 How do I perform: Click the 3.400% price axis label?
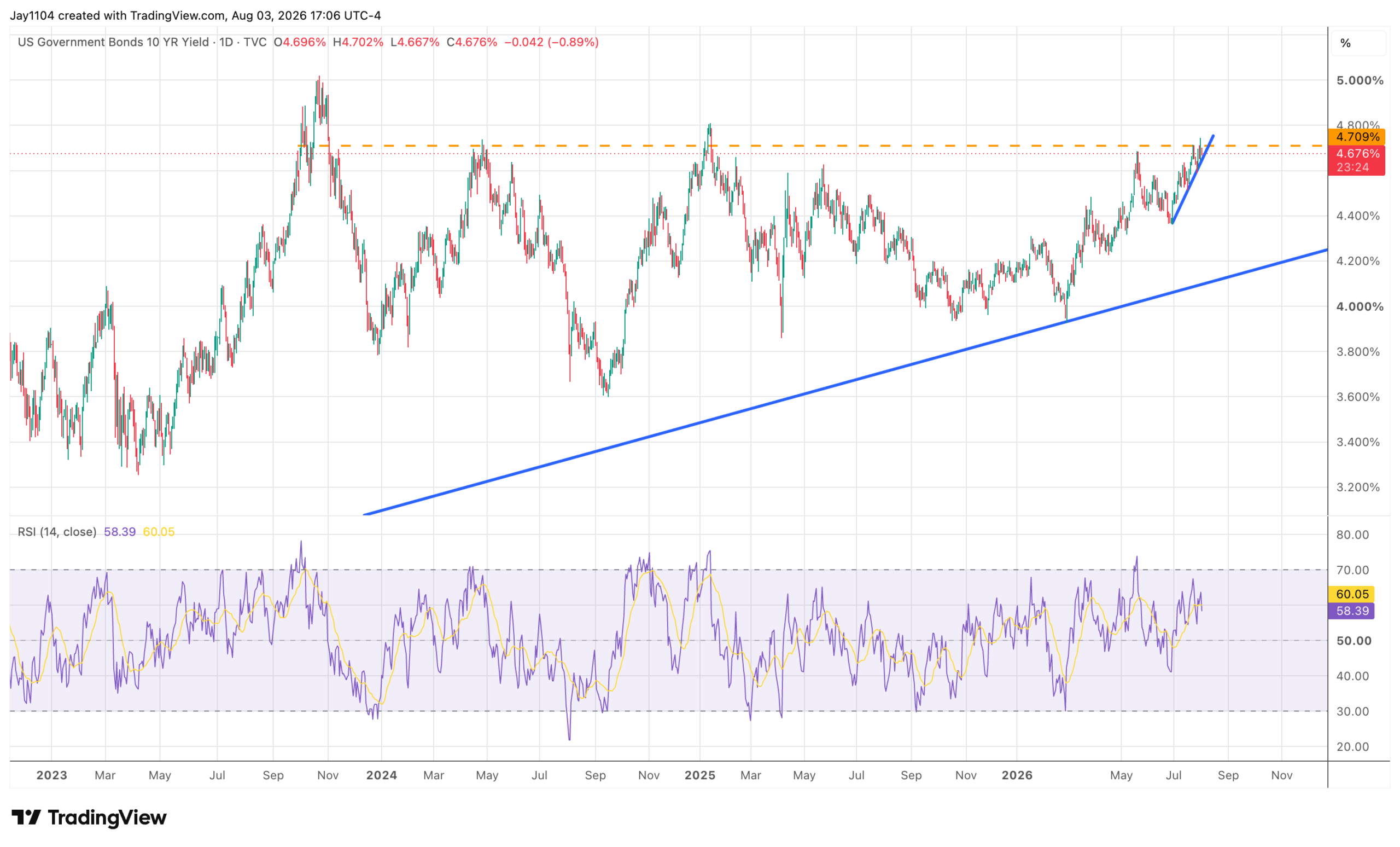[1358, 442]
